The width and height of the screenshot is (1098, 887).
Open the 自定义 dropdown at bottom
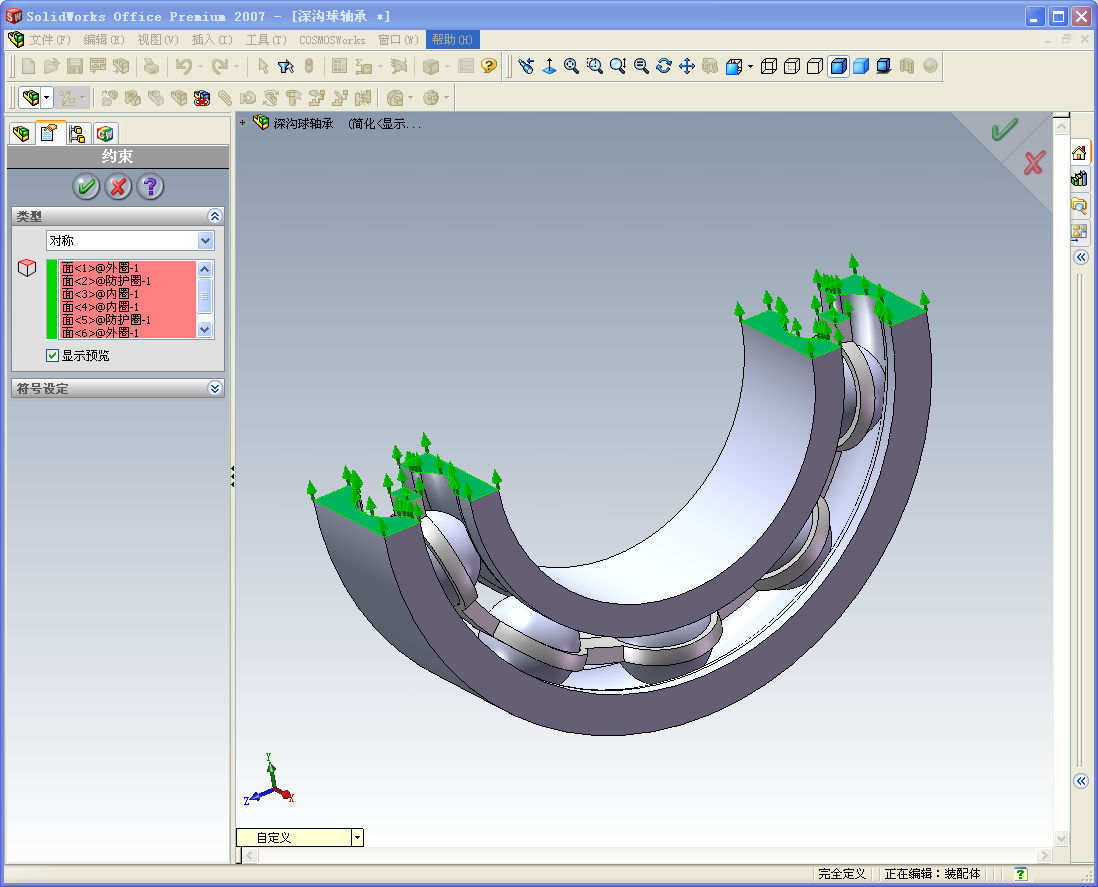point(358,837)
